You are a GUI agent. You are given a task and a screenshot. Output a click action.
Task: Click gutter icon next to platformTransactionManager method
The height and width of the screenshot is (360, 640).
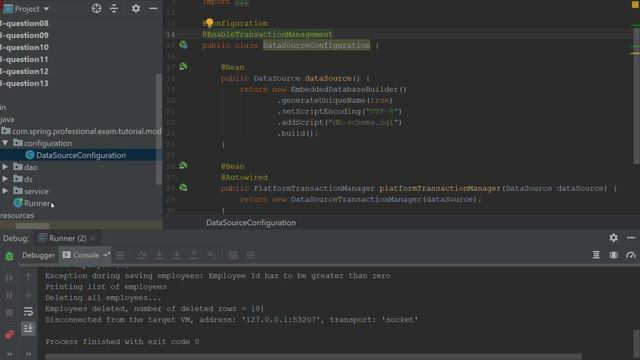(x=183, y=188)
